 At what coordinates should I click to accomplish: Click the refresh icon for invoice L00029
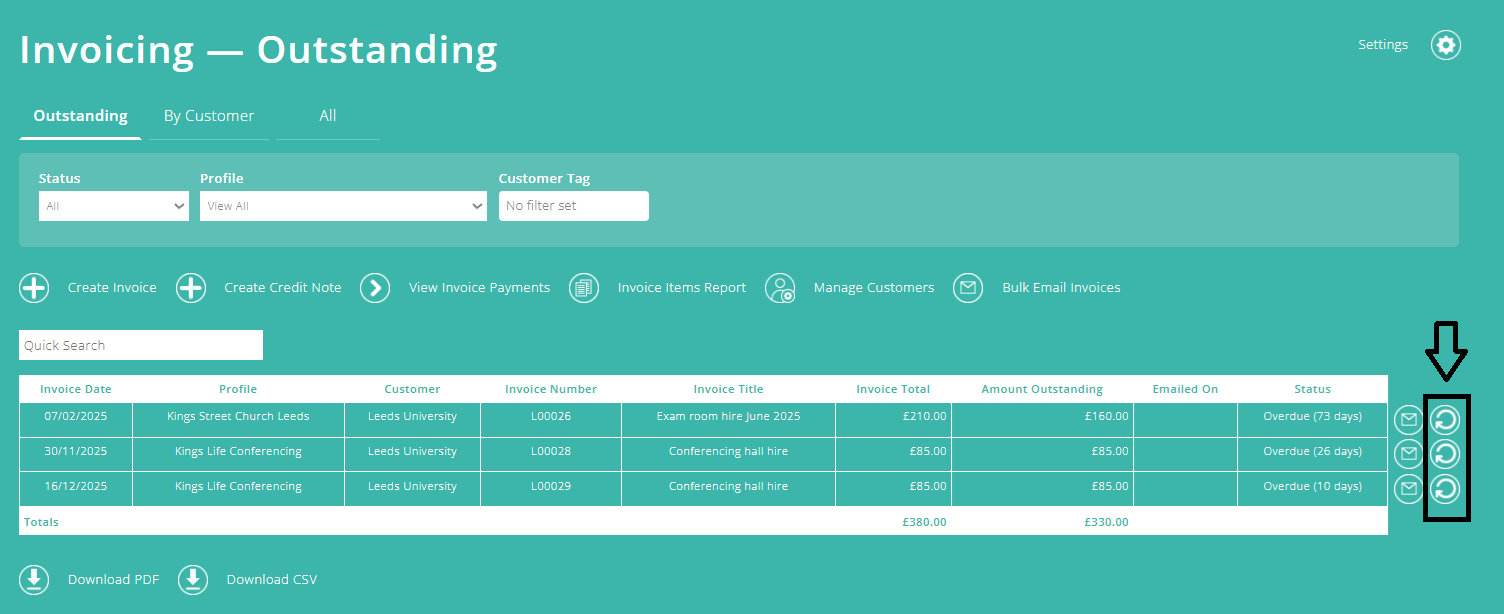[1444, 489]
